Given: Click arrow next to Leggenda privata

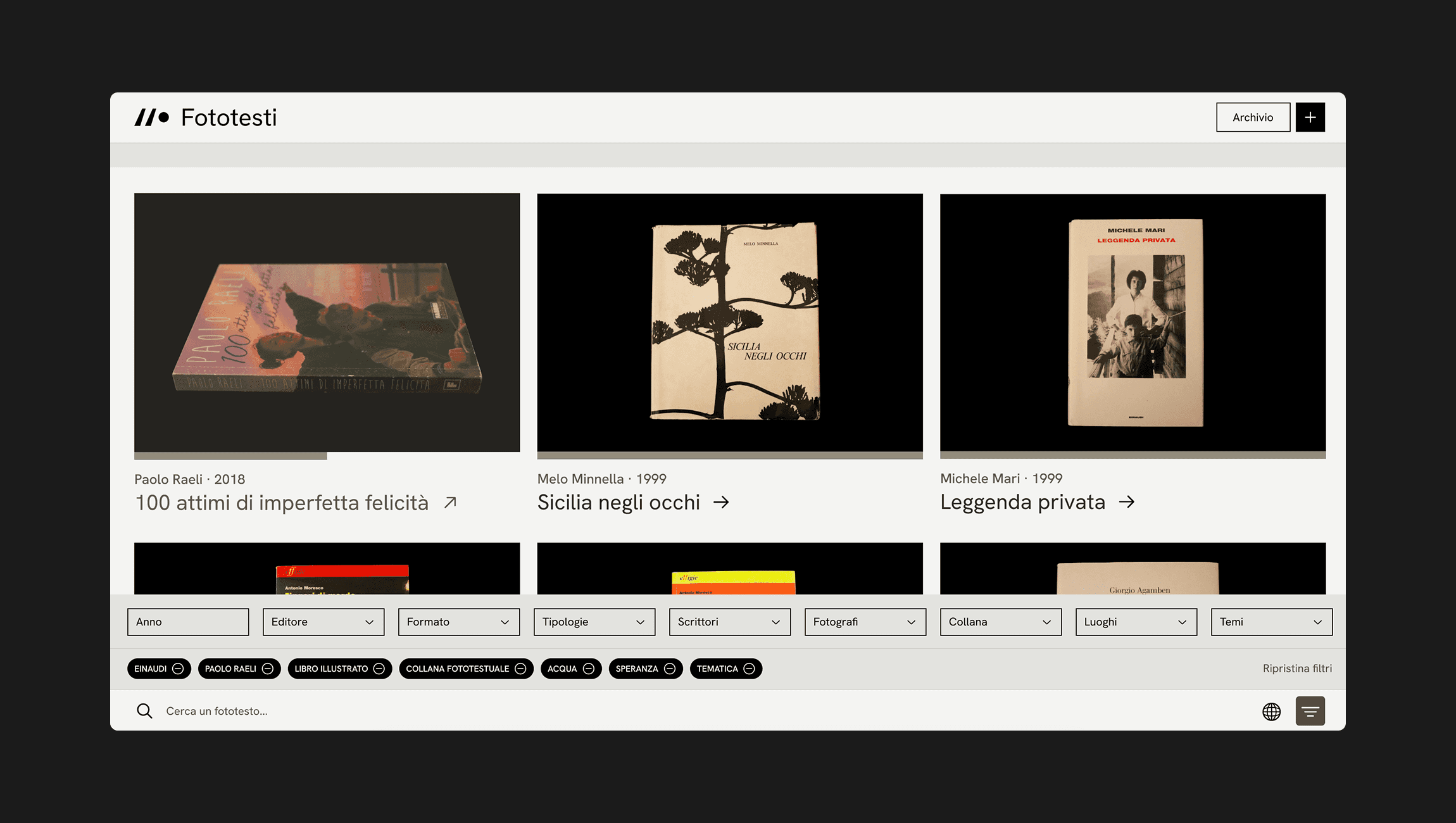Looking at the screenshot, I should (1126, 502).
